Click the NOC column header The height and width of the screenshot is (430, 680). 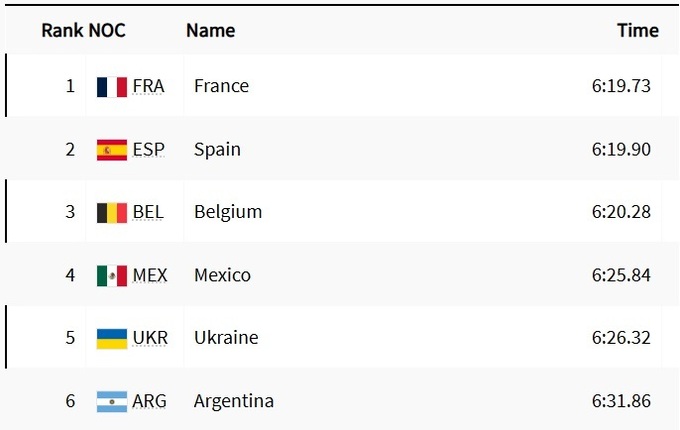[x=107, y=30]
